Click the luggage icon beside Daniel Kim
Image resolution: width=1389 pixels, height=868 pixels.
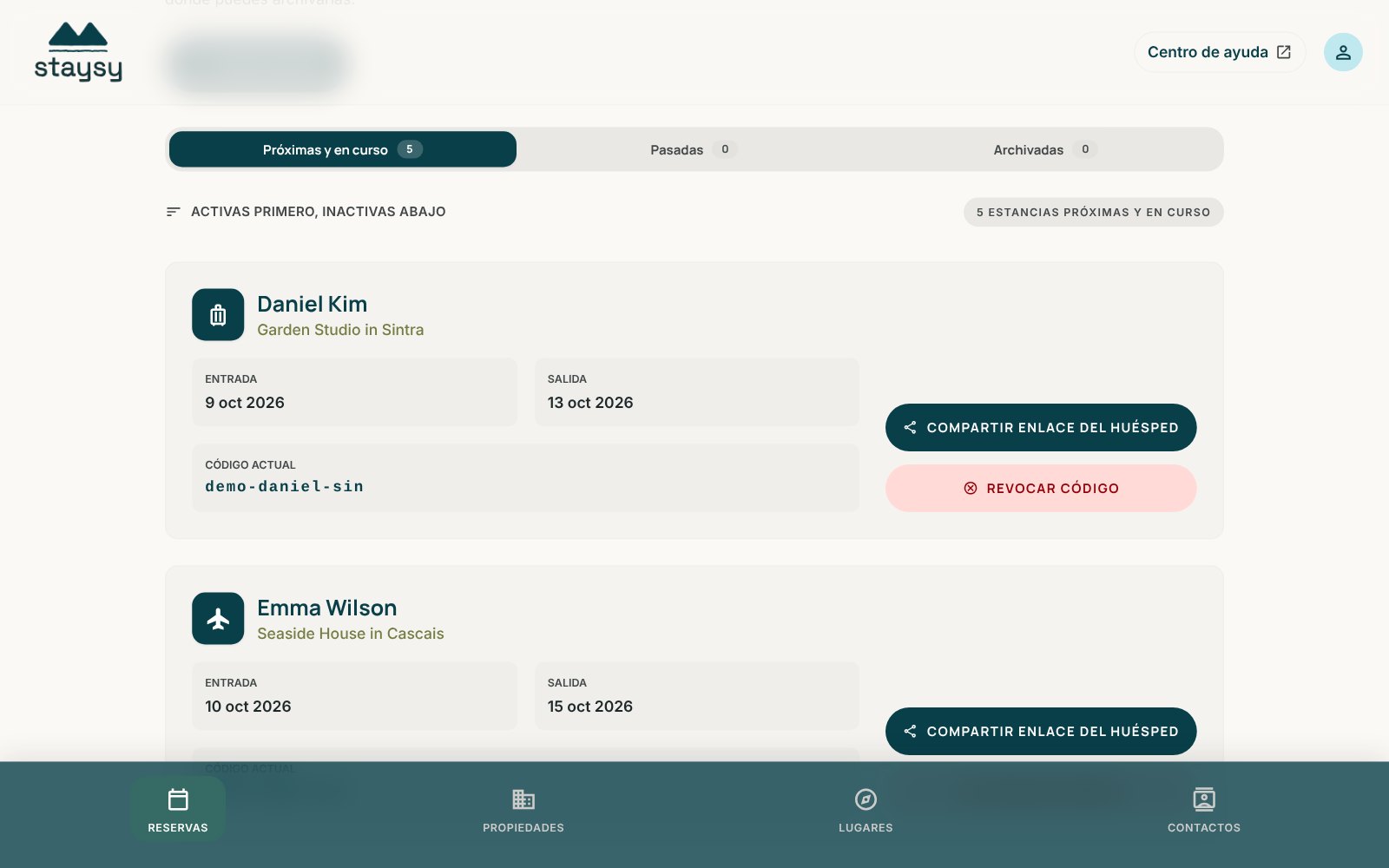click(x=218, y=315)
